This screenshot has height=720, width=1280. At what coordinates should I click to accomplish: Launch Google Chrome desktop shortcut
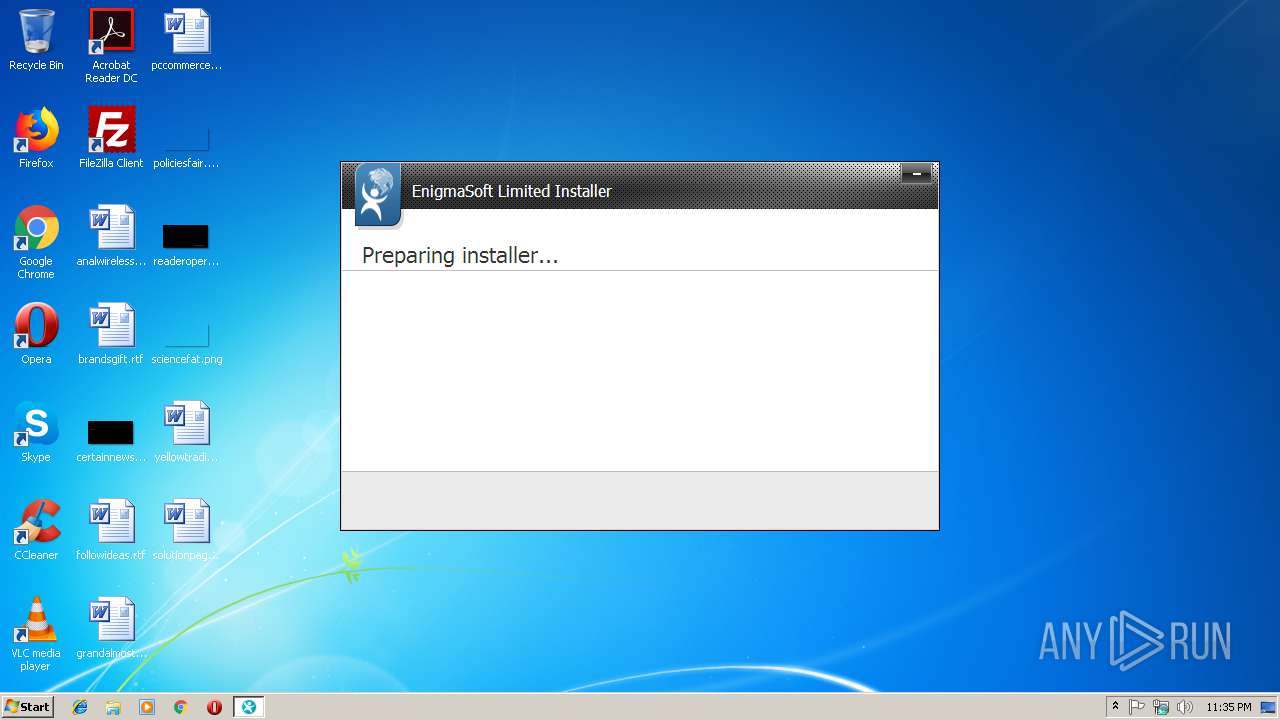(x=36, y=242)
